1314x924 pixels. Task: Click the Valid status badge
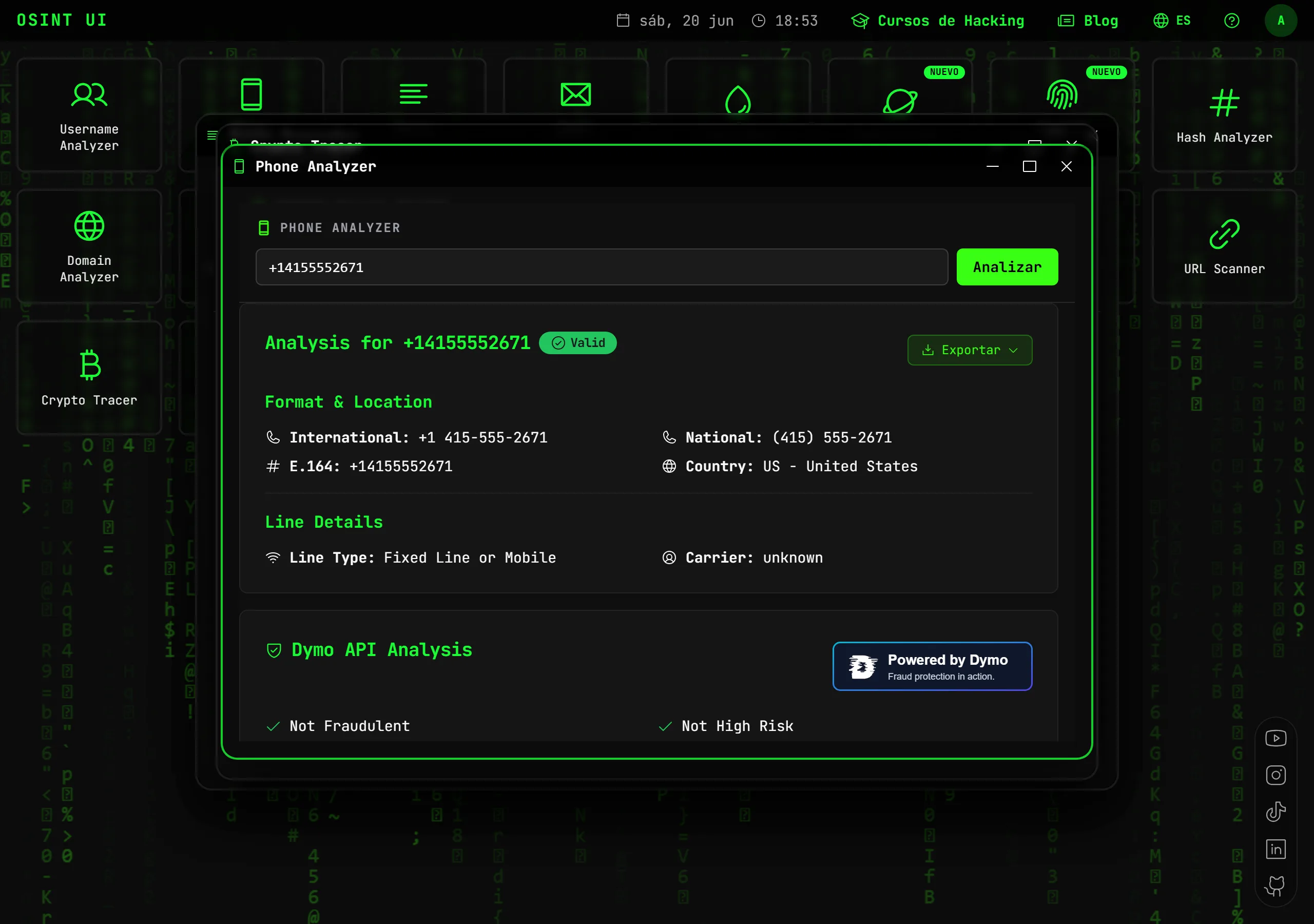tap(578, 343)
